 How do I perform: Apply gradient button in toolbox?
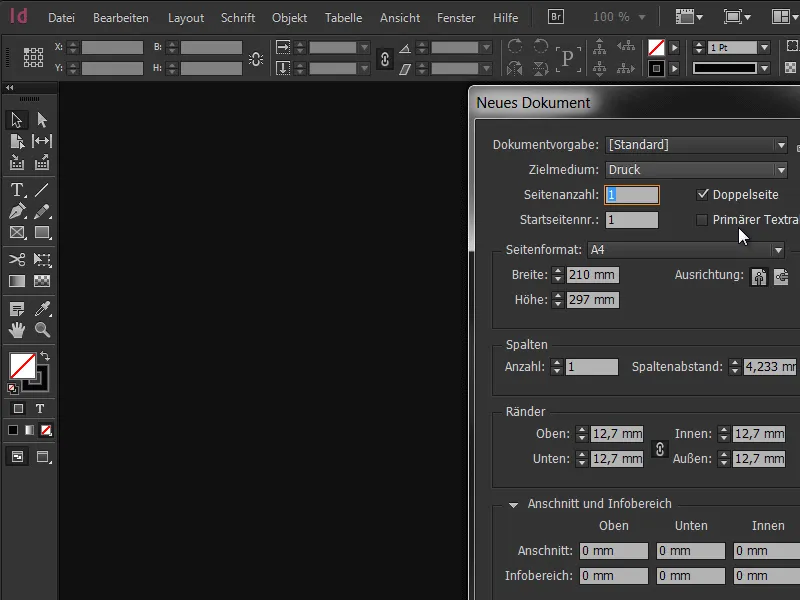(30, 431)
